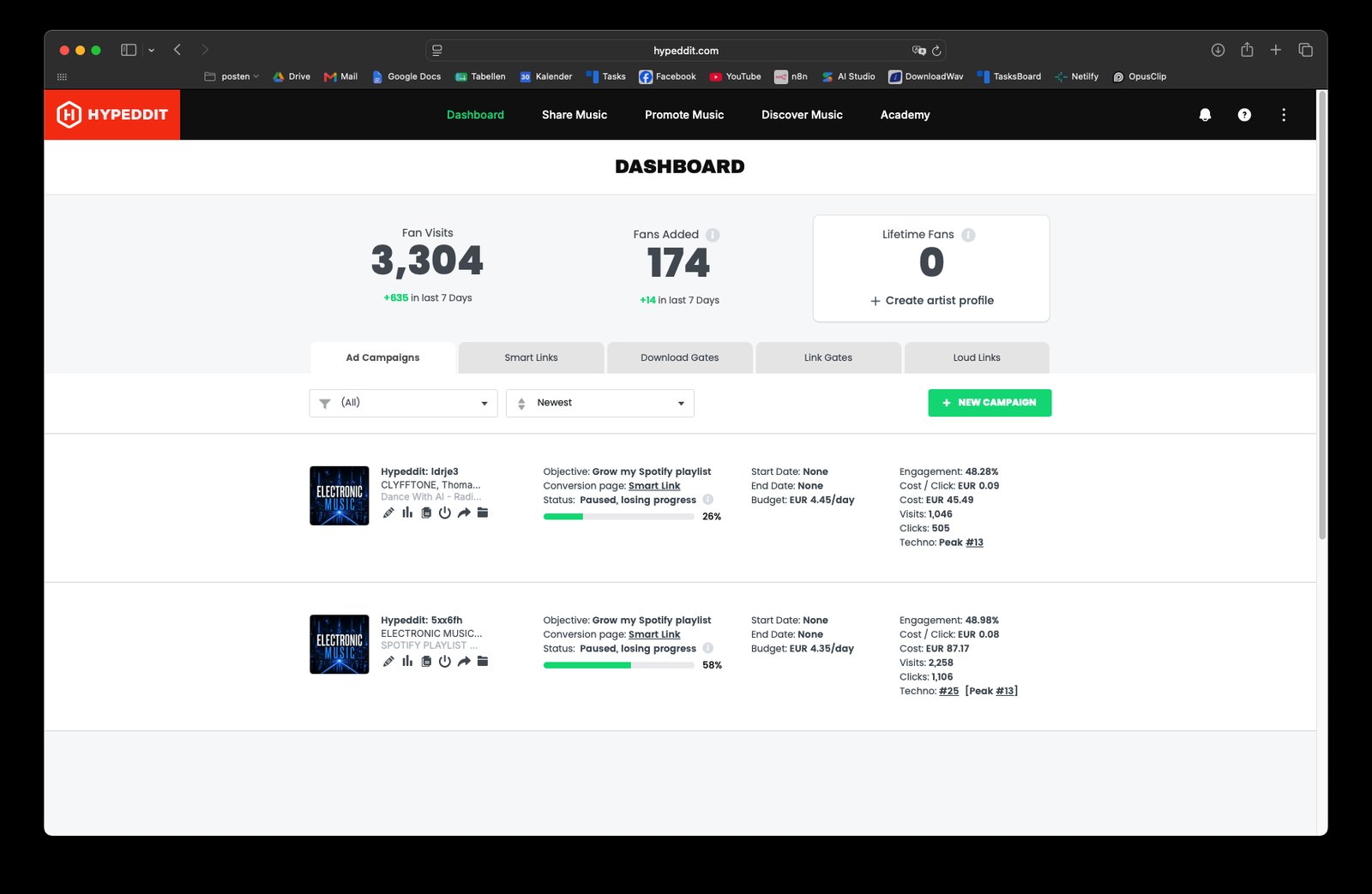Open the help question mark icon
Image resolution: width=1372 pixels, height=894 pixels.
click(x=1244, y=115)
